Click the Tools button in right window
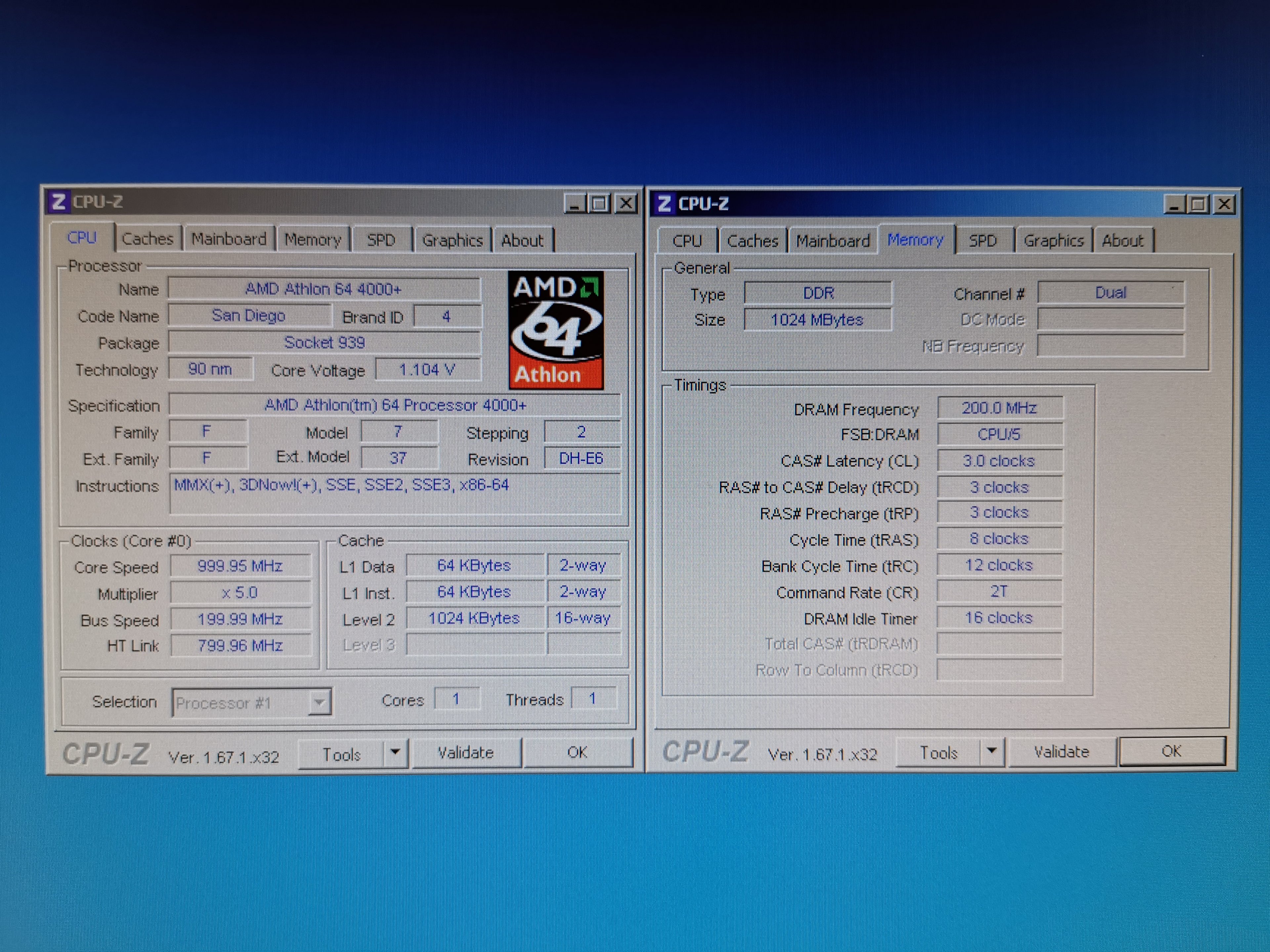 pos(939,752)
